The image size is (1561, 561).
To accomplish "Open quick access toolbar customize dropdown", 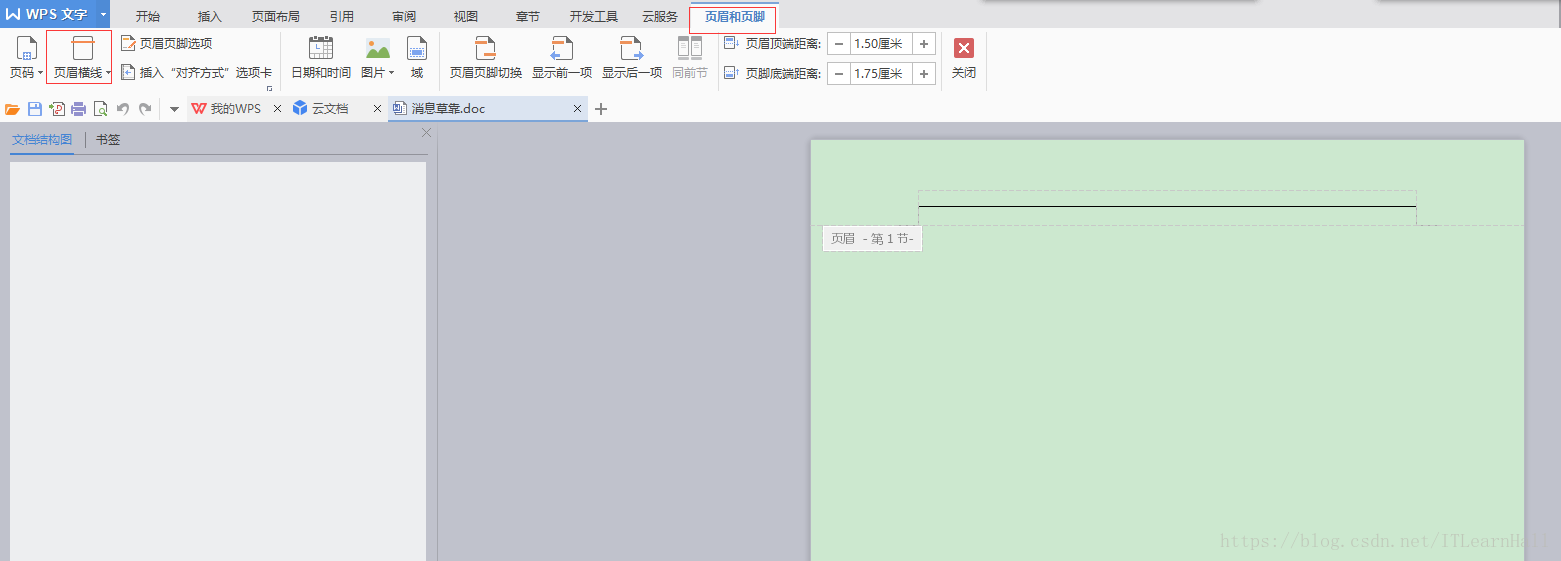I will (174, 109).
